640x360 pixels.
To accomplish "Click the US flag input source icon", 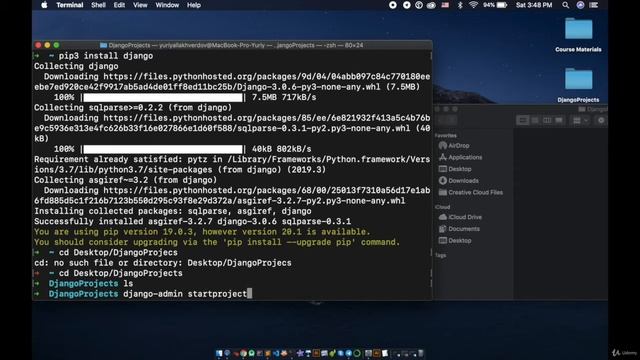I will point(445,5).
